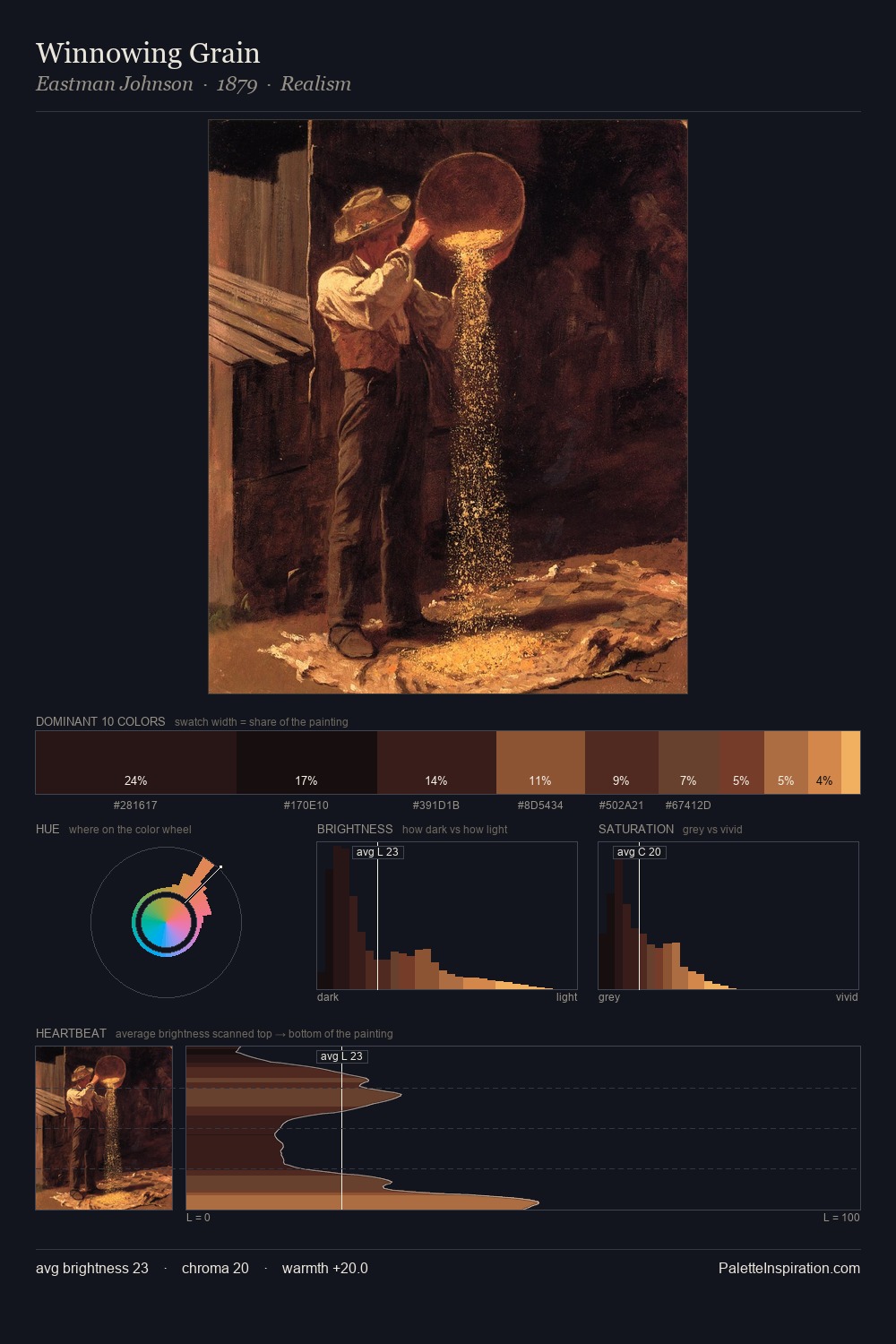Click the heartbeat brightness profile chart

click(523, 1128)
